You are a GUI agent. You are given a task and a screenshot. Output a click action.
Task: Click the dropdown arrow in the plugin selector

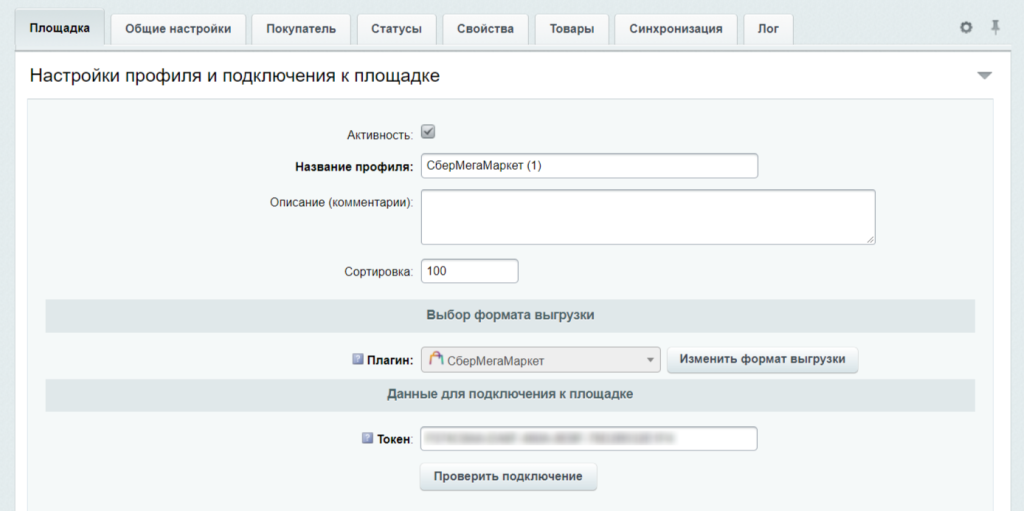pyautogui.click(x=649, y=360)
